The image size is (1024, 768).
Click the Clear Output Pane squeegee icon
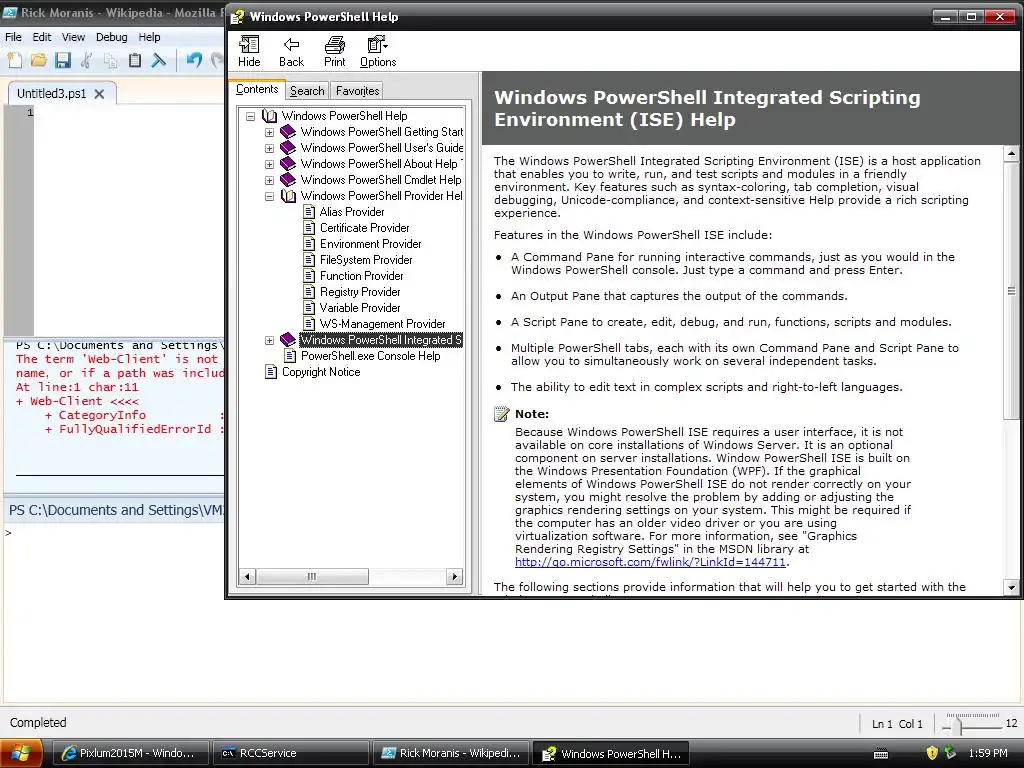click(159, 61)
